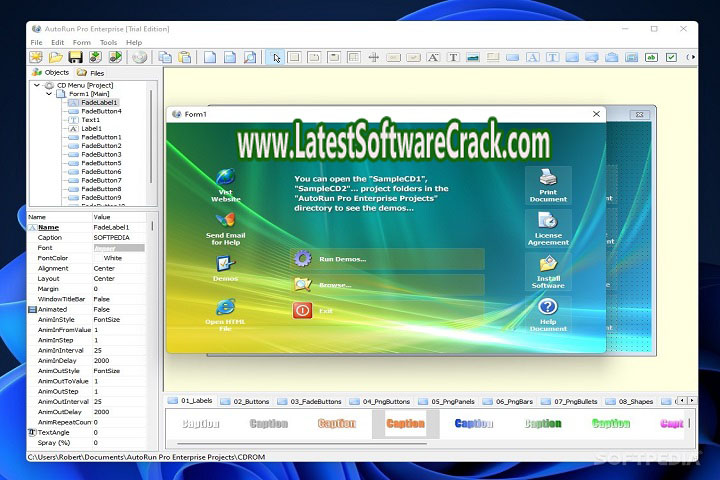Click the Copy toolbar icon

tap(165, 57)
